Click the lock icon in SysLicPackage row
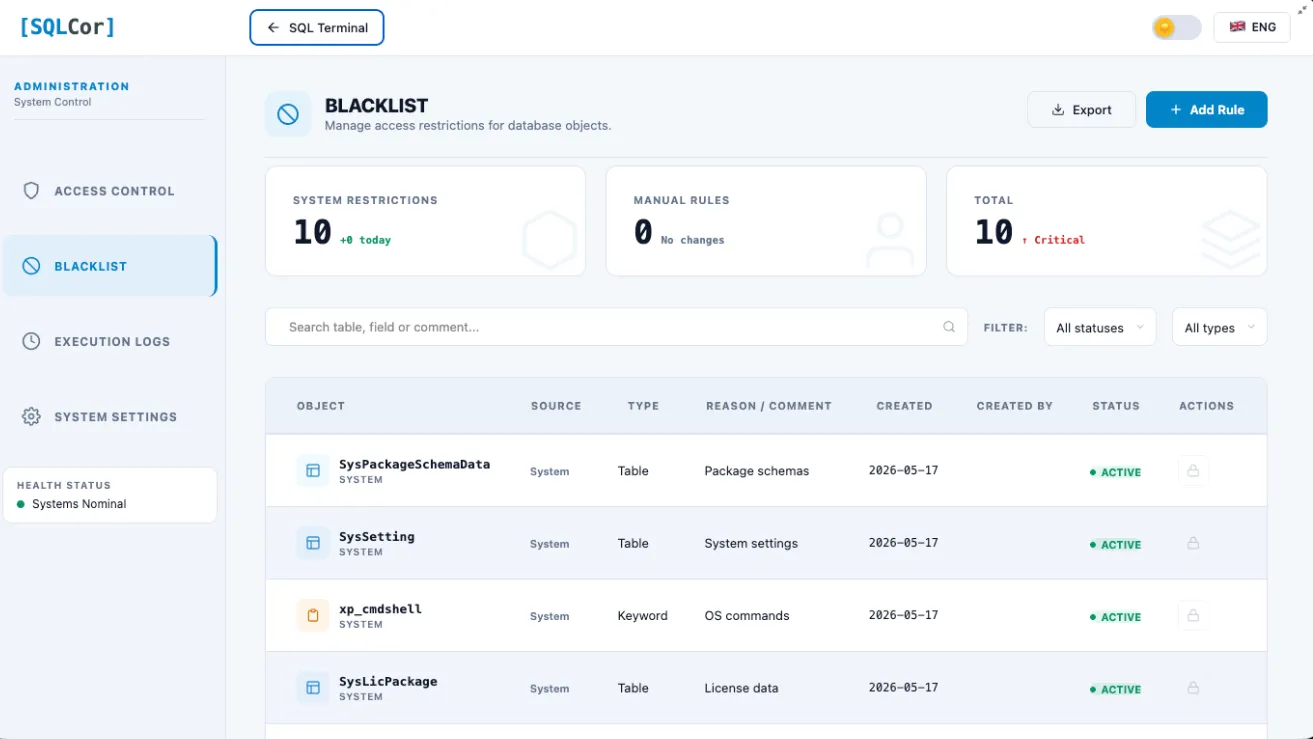 [1193, 688]
